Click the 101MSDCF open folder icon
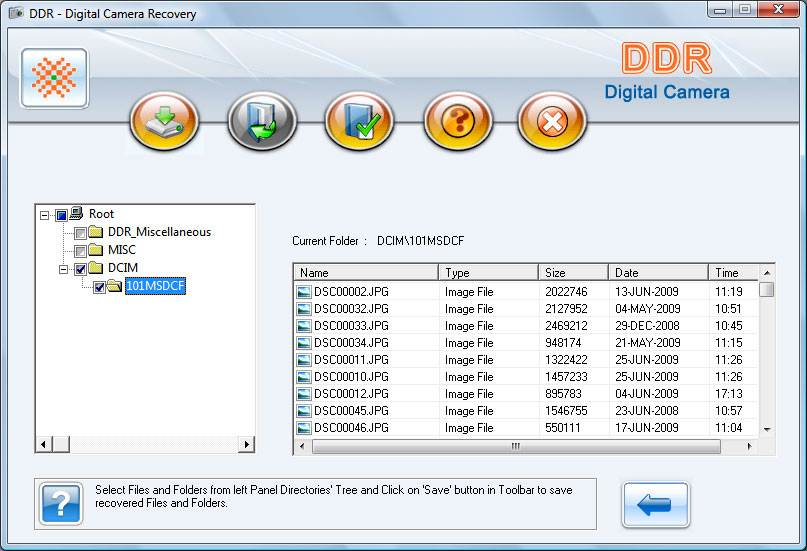The width and height of the screenshot is (807, 551). pyautogui.click(x=114, y=286)
